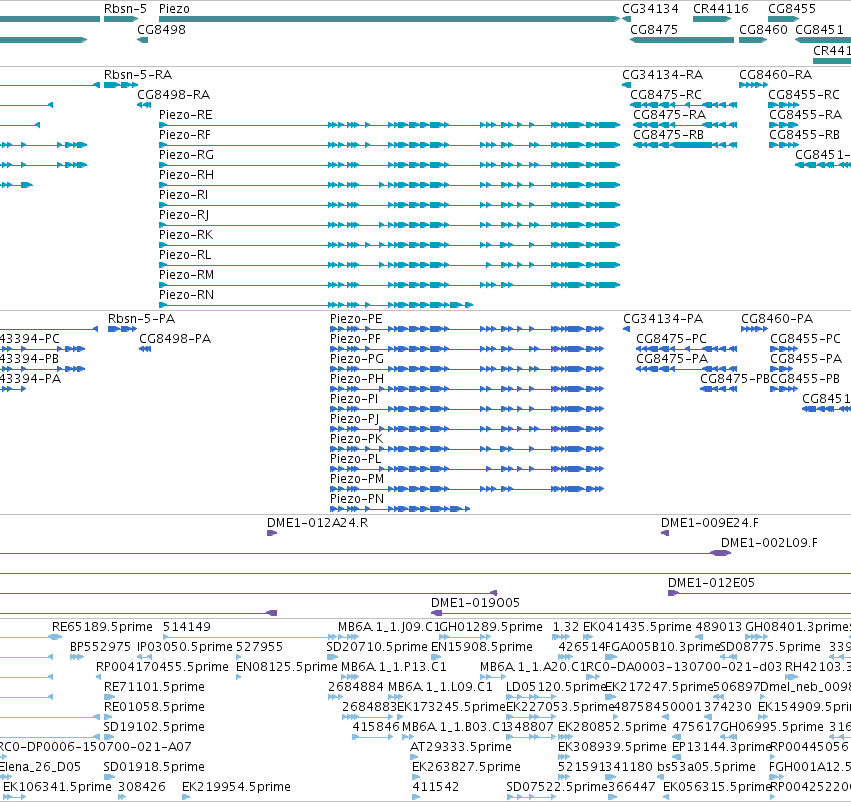The width and height of the screenshot is (851, 802).
Task: Click BAC end DME1-009E24.F
Action: (x=665, y=533)
